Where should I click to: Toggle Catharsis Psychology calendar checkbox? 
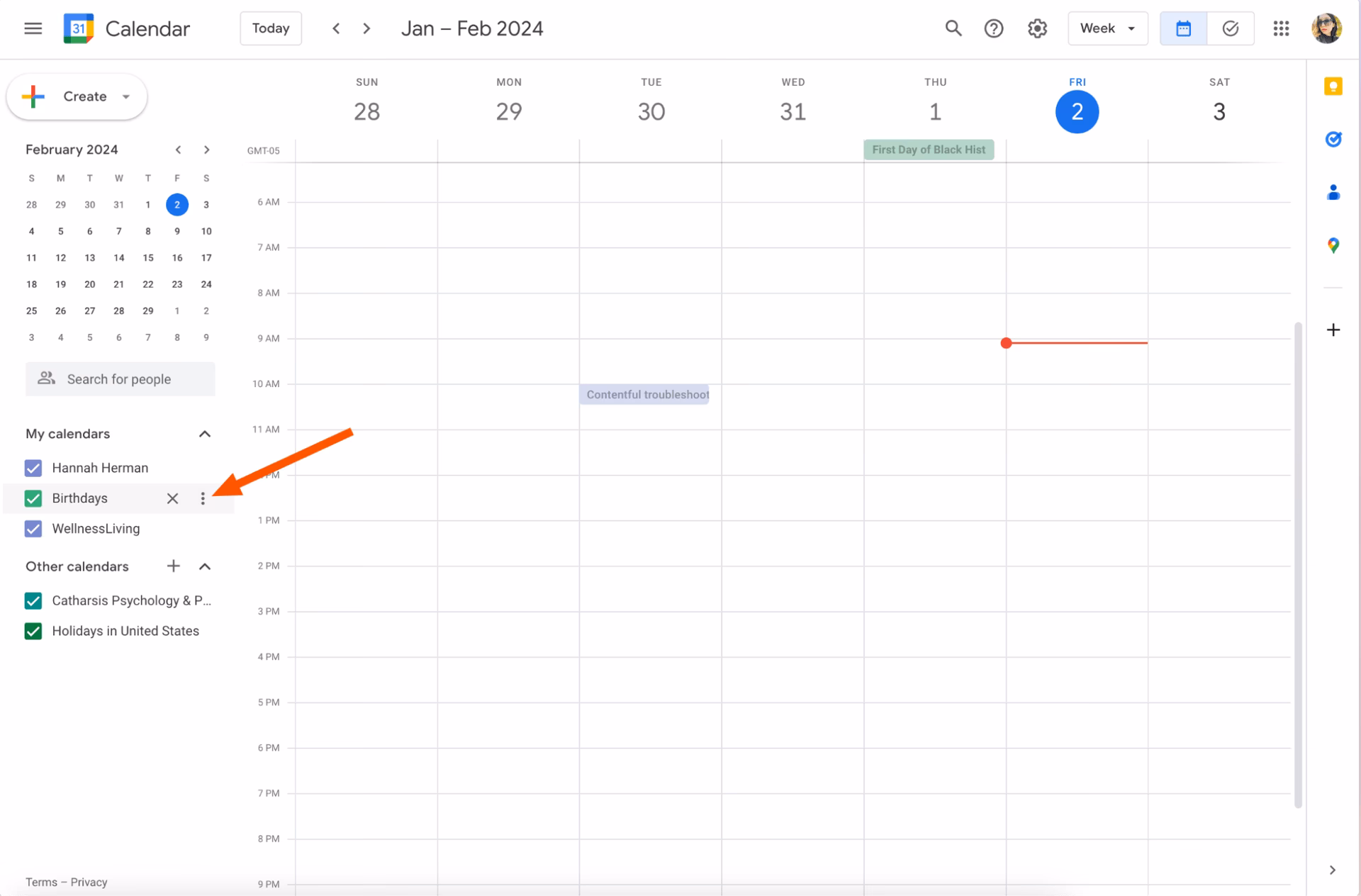pyautogui.click(x=33, y=600)
